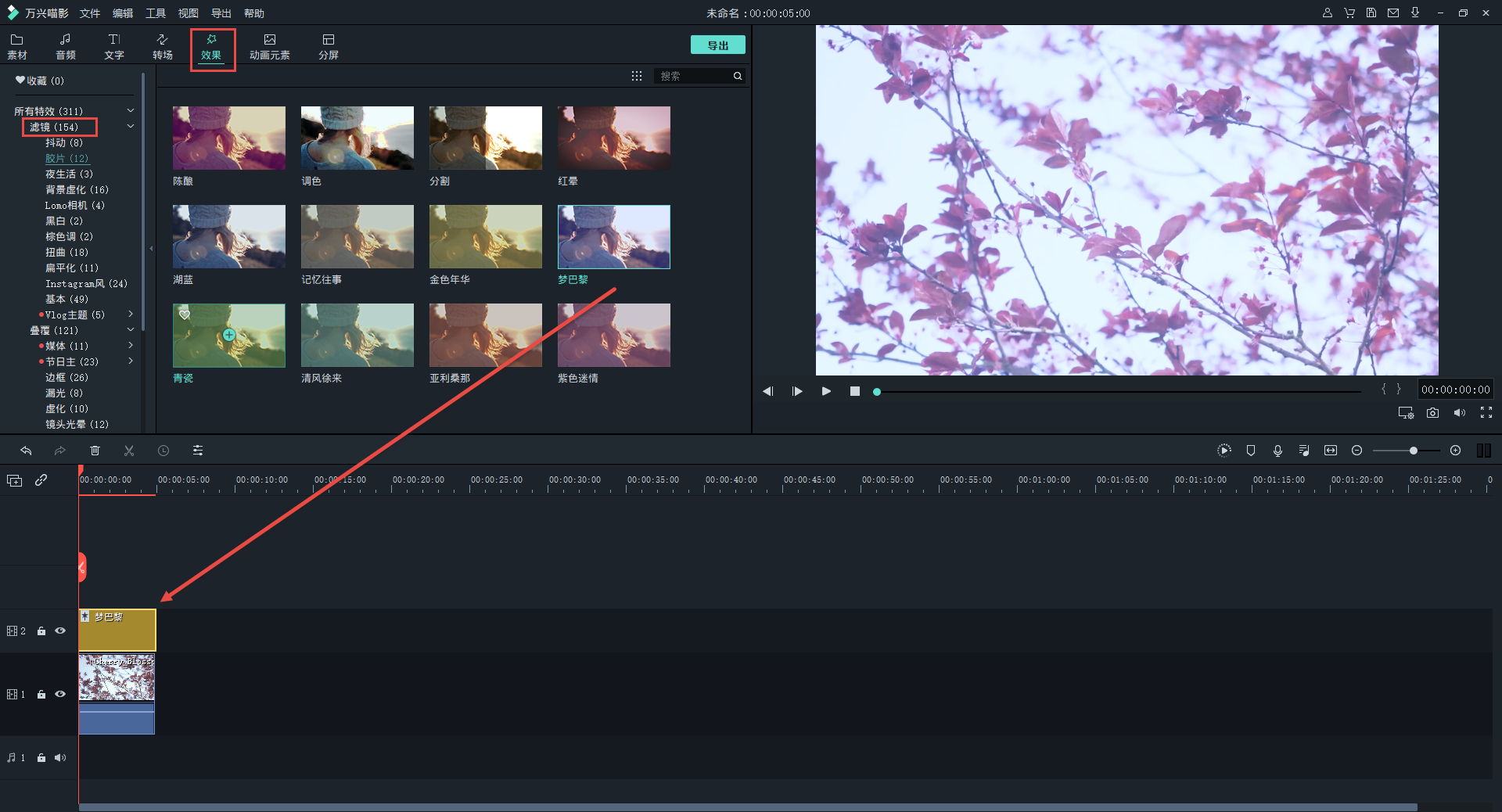This screenshot has width=1502, height=812.
Task: Take a snapshot with camera icon
Action: [x=1432, y=413]
